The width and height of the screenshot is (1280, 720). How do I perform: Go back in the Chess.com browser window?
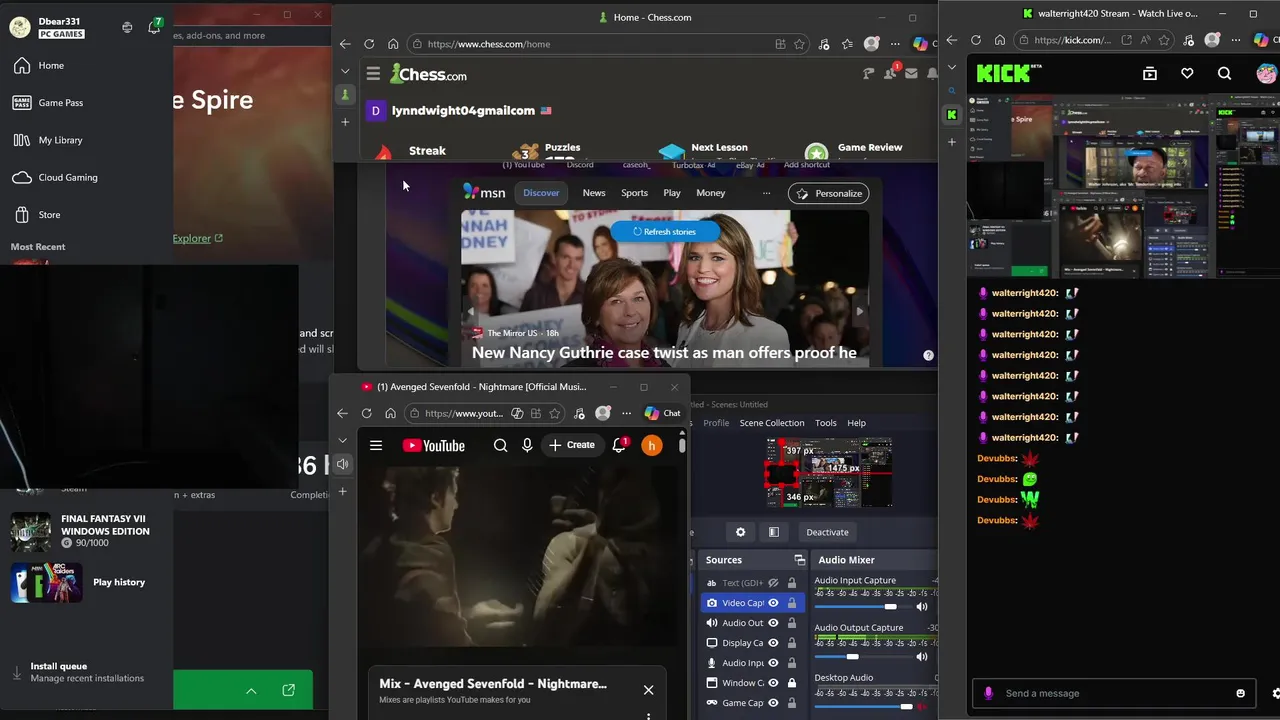[345, 44]
